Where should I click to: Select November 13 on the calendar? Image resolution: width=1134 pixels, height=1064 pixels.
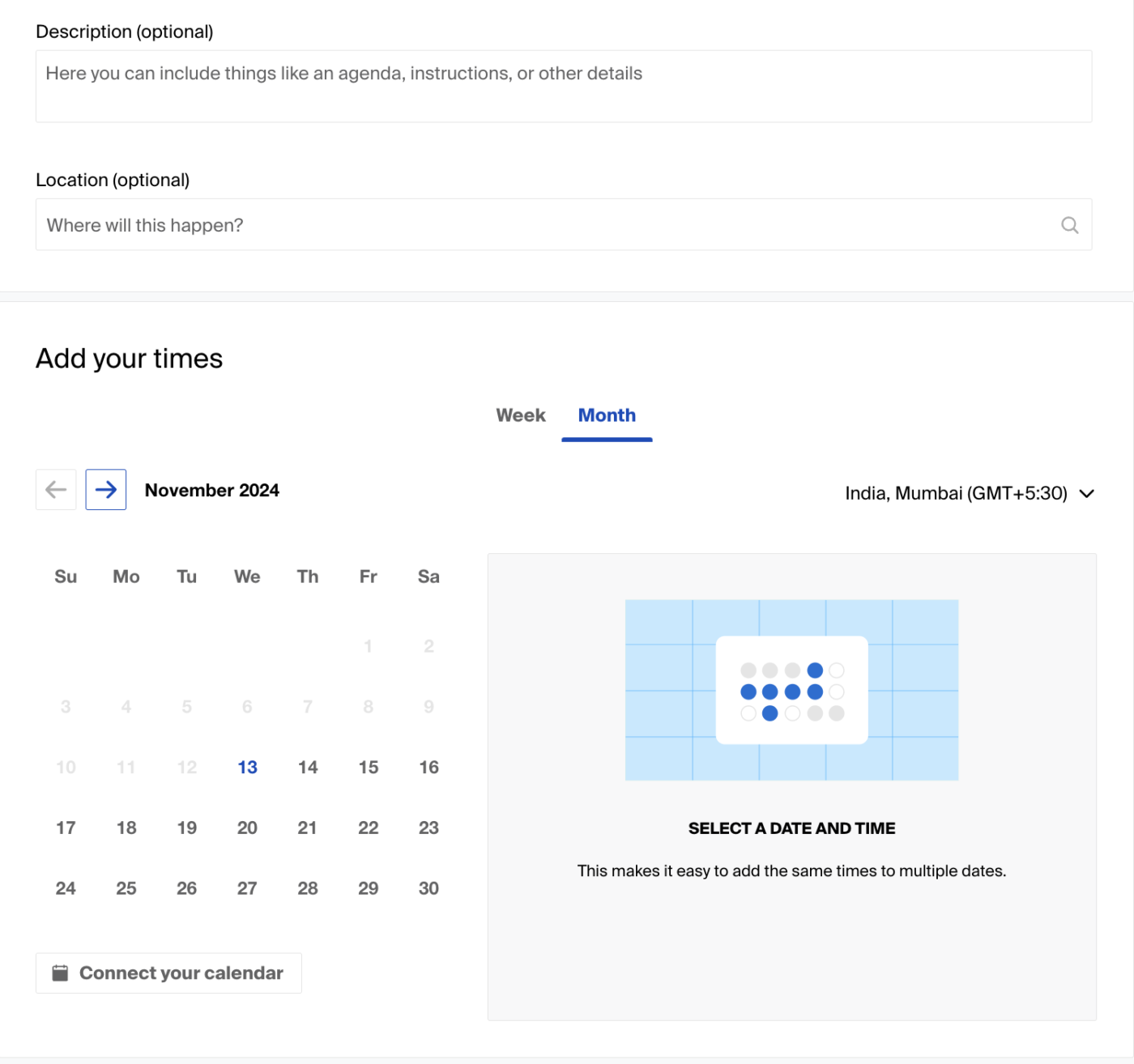[247, 767]
